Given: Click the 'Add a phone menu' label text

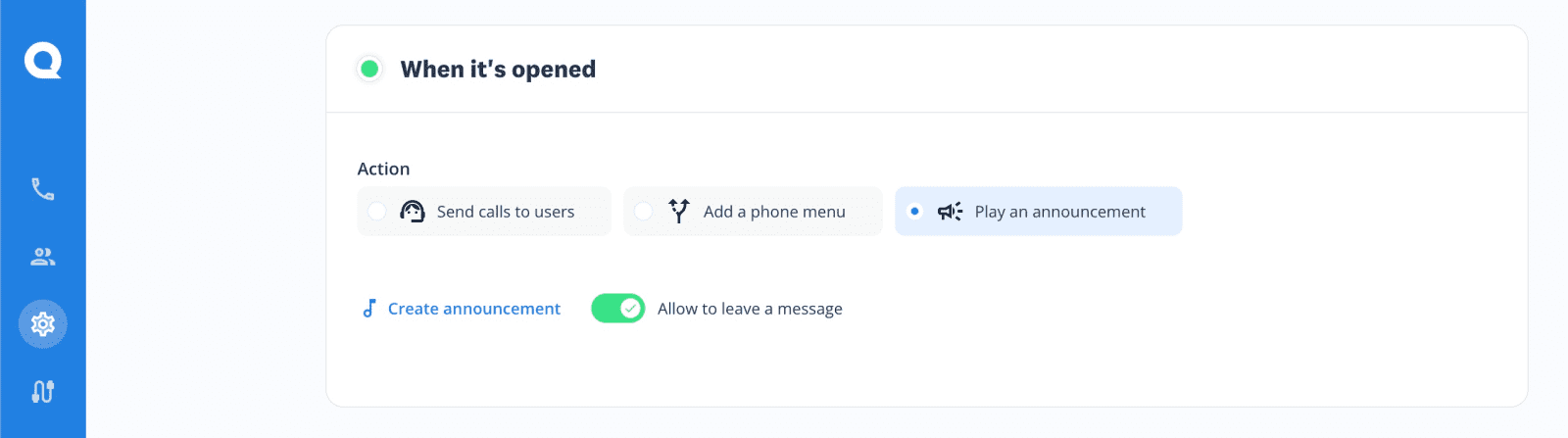Looking at the screenshot, I should 774,212.
